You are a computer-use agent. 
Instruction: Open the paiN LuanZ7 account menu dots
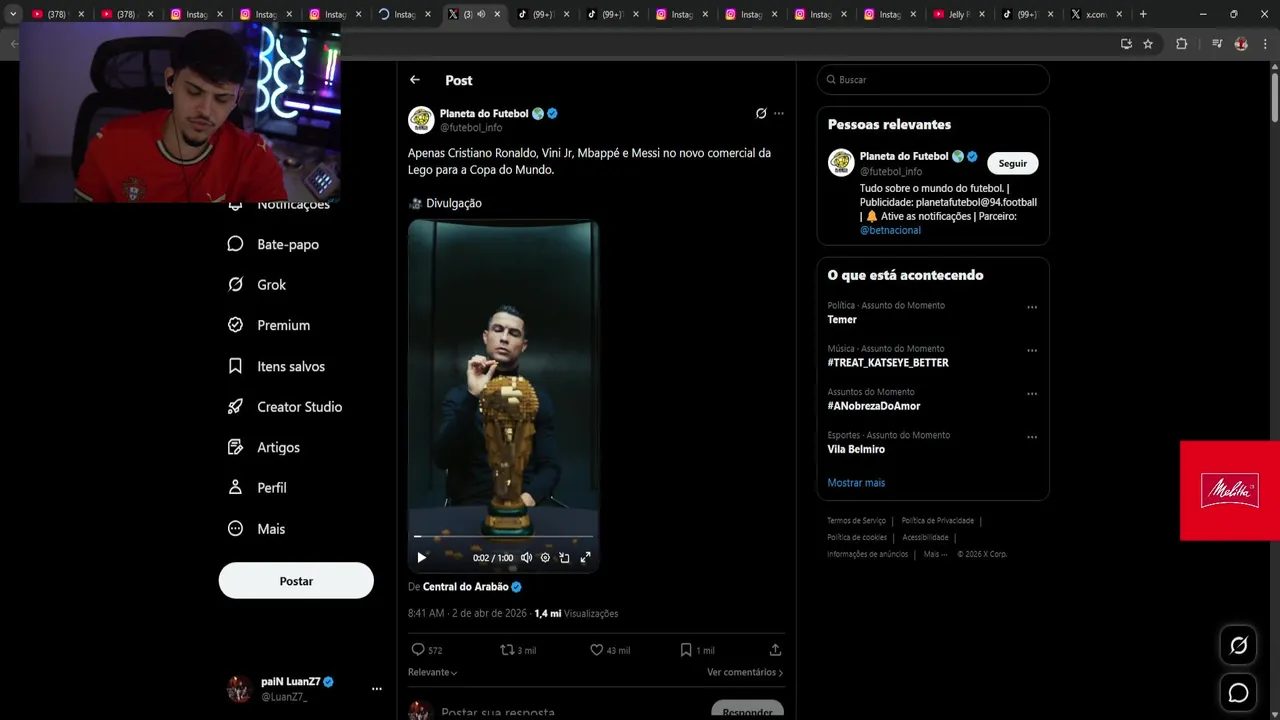[377, 689]
